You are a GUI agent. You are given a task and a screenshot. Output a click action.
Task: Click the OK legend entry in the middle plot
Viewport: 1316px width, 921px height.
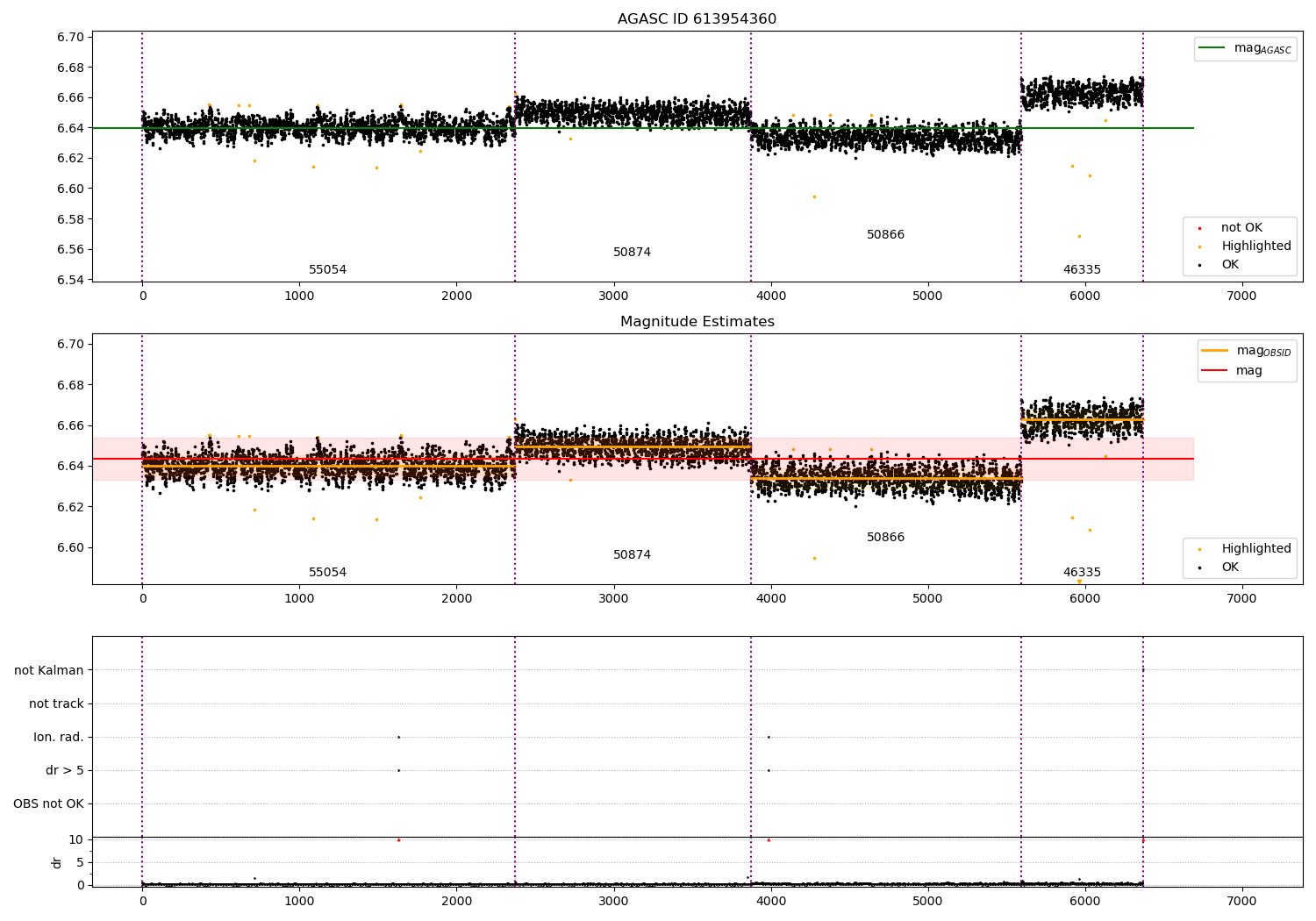pyautogui.click(x=1218, y=568)
